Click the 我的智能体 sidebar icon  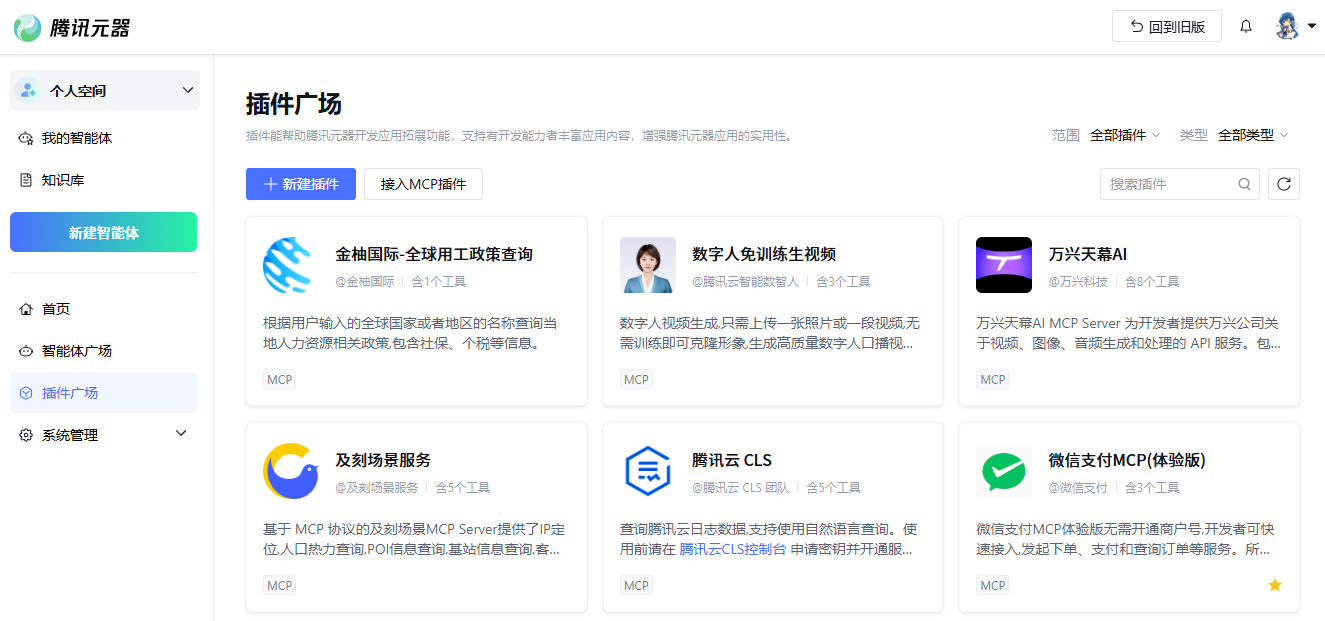pyautogui.click(x=26, y=138)
